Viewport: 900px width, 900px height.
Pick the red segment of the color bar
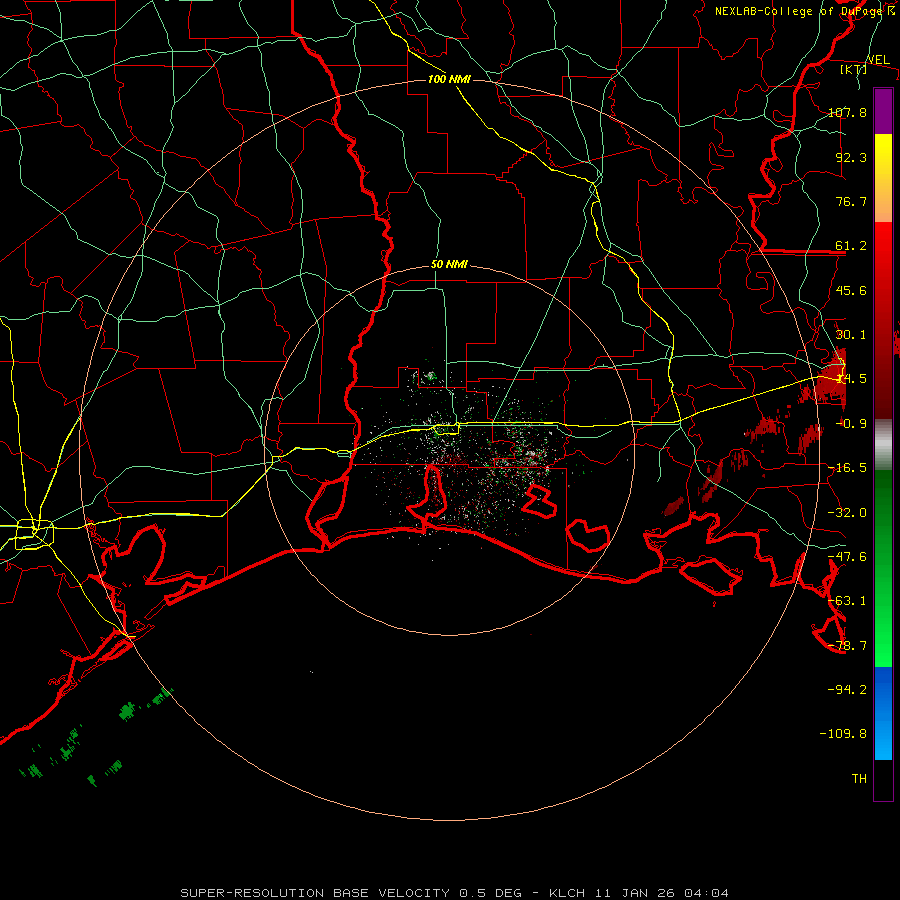click(883, 320)
